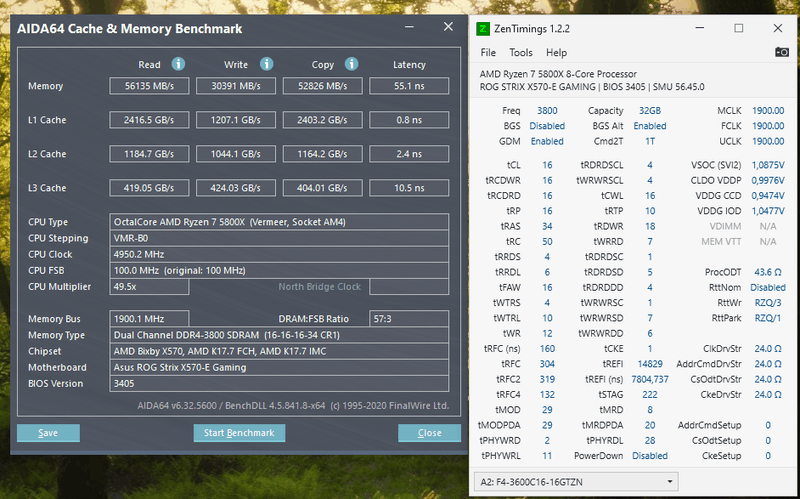Open the Tools menu in ZenTimings
Image resolution: width=800 pixels, height=499 pixels.
click(x=521, y=53)
